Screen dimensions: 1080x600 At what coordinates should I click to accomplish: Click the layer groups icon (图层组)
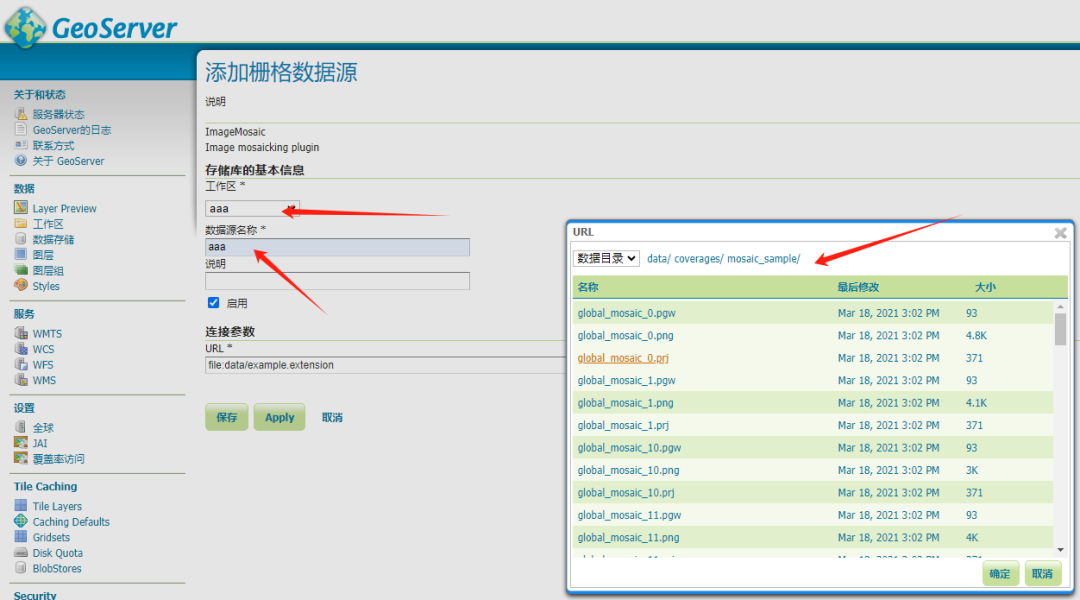tap(21, 270)
